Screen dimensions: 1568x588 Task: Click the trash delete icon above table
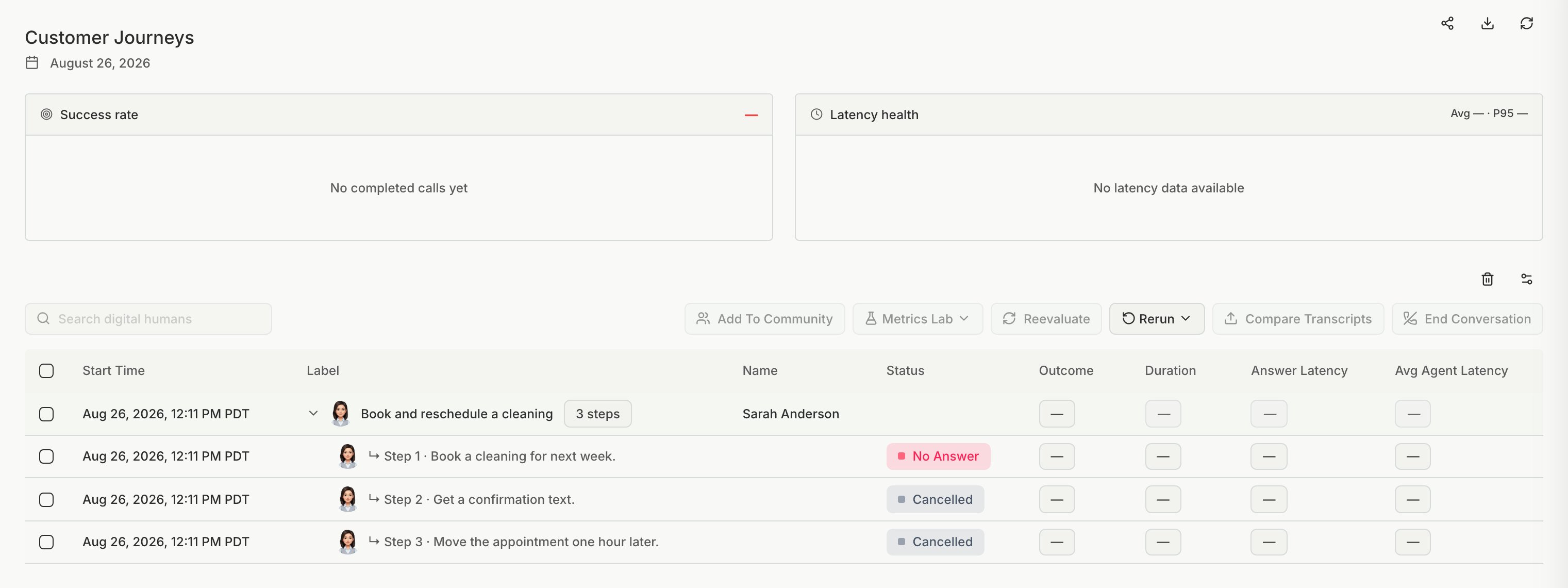[x=1487, y=279]
